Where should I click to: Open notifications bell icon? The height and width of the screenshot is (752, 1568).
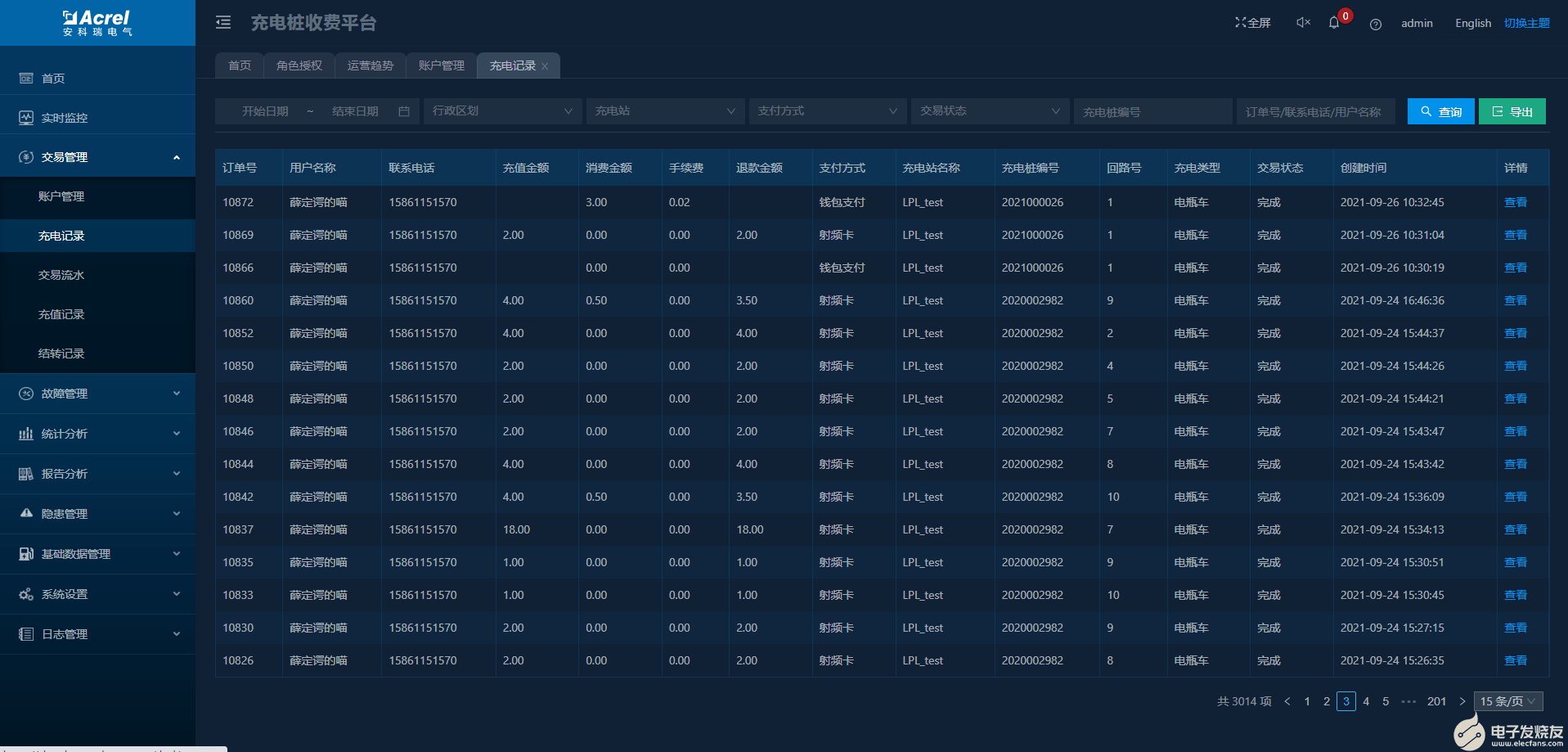click(x=1334, y=23)
